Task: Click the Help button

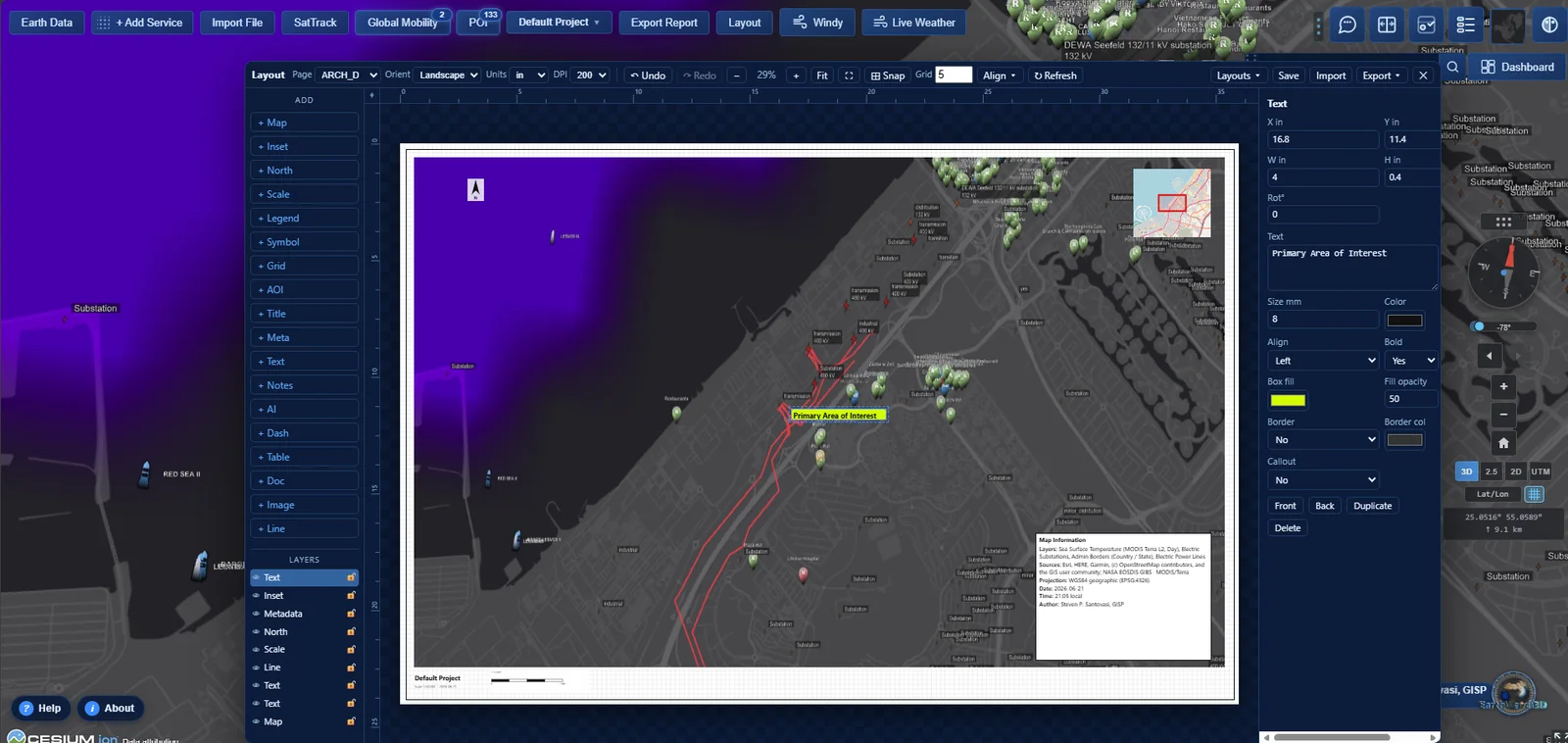Action: [40, 708]
